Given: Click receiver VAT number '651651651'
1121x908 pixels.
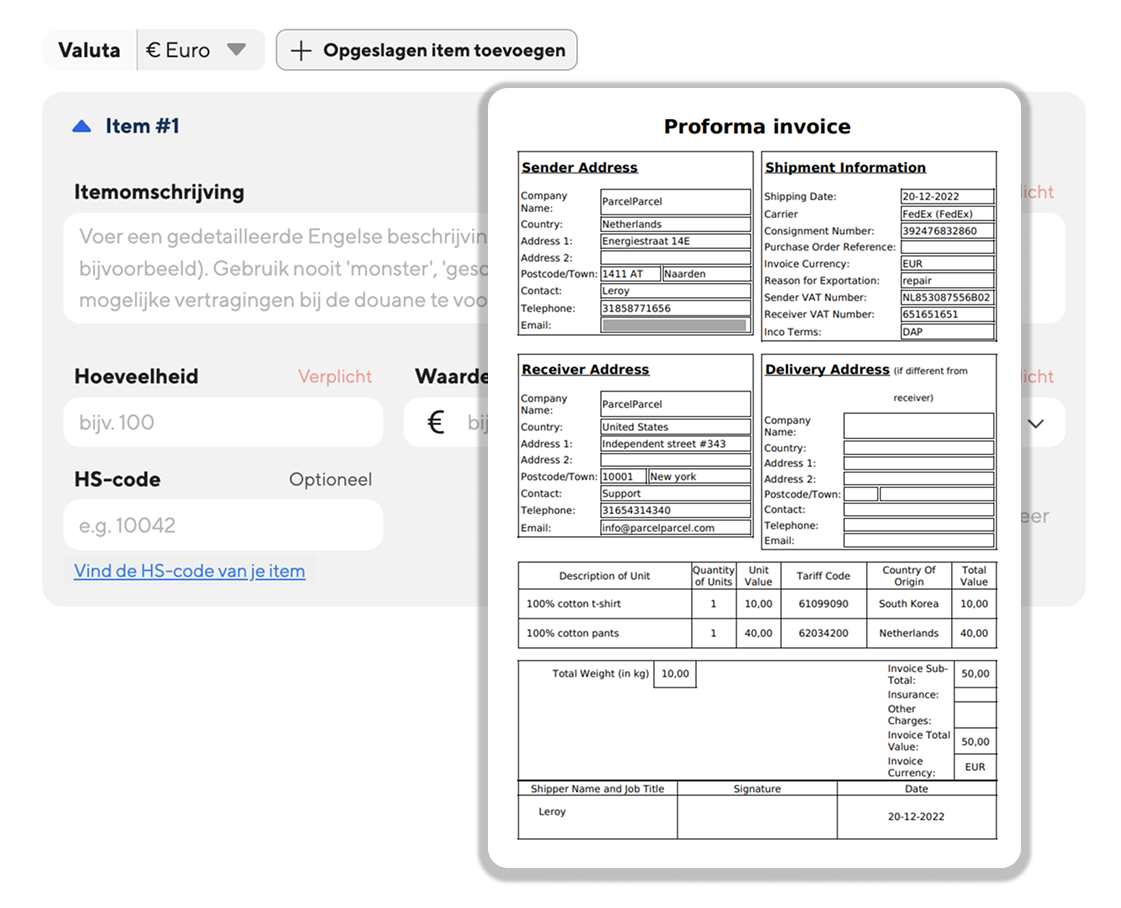Looking at the screenshot, I should [x=947, y=314].
